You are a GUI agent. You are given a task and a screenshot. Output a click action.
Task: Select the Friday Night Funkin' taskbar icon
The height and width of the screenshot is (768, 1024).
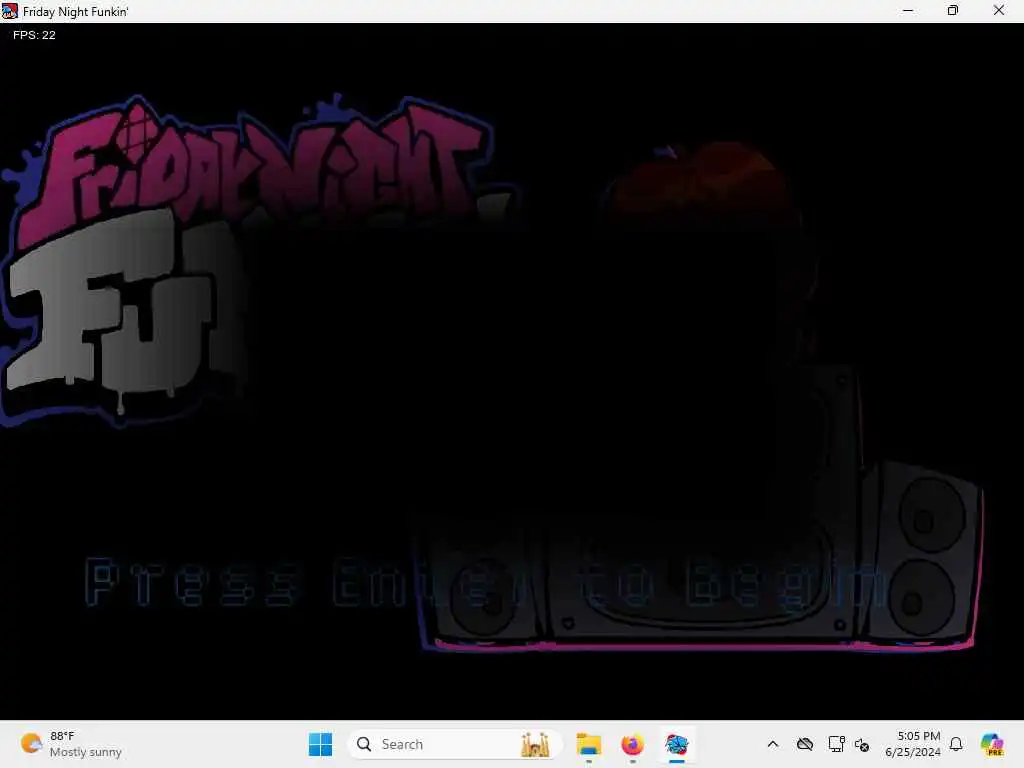click(x=677, y=744)
